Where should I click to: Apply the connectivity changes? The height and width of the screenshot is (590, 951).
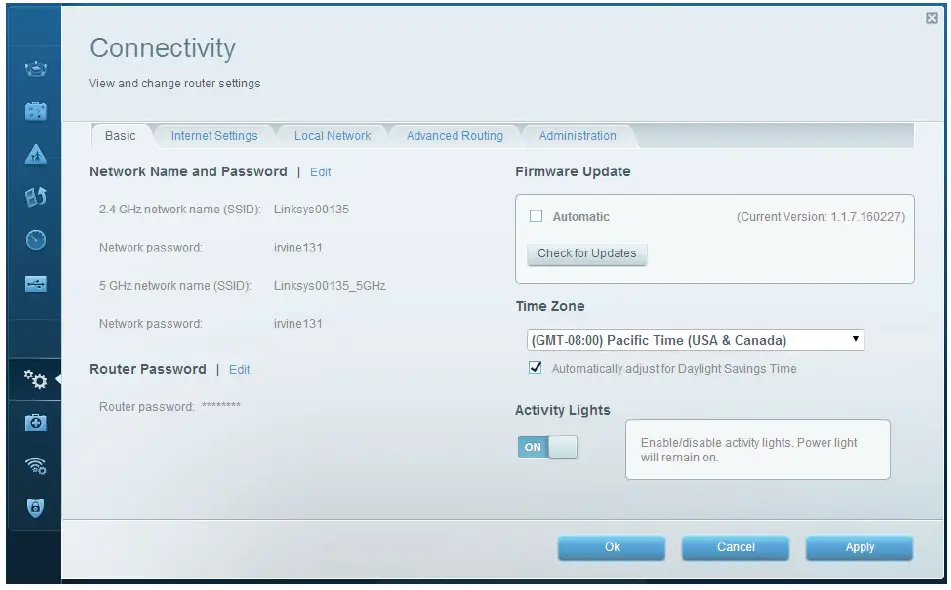[858, 547]
